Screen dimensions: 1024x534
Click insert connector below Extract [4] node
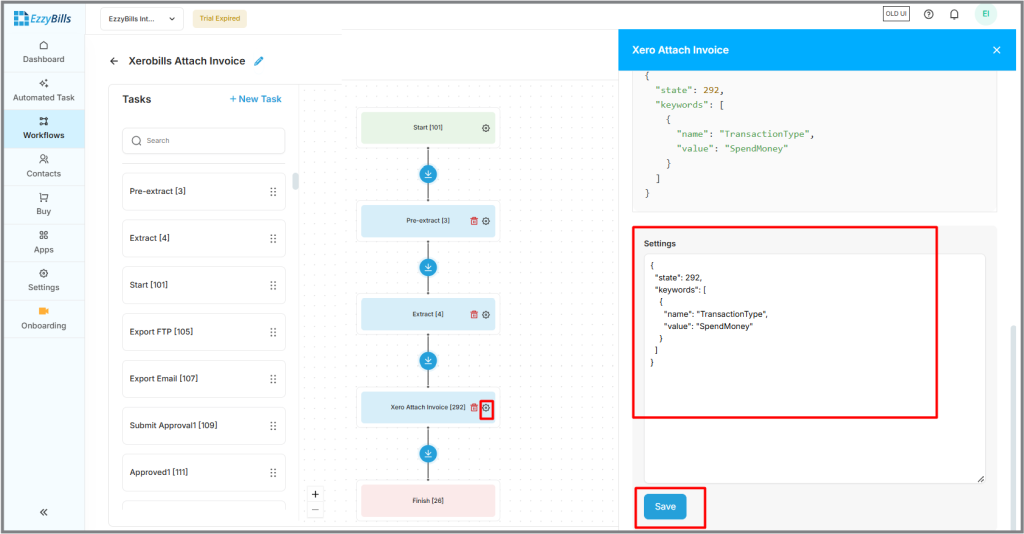pyautogui.click(x=428, y=361)
